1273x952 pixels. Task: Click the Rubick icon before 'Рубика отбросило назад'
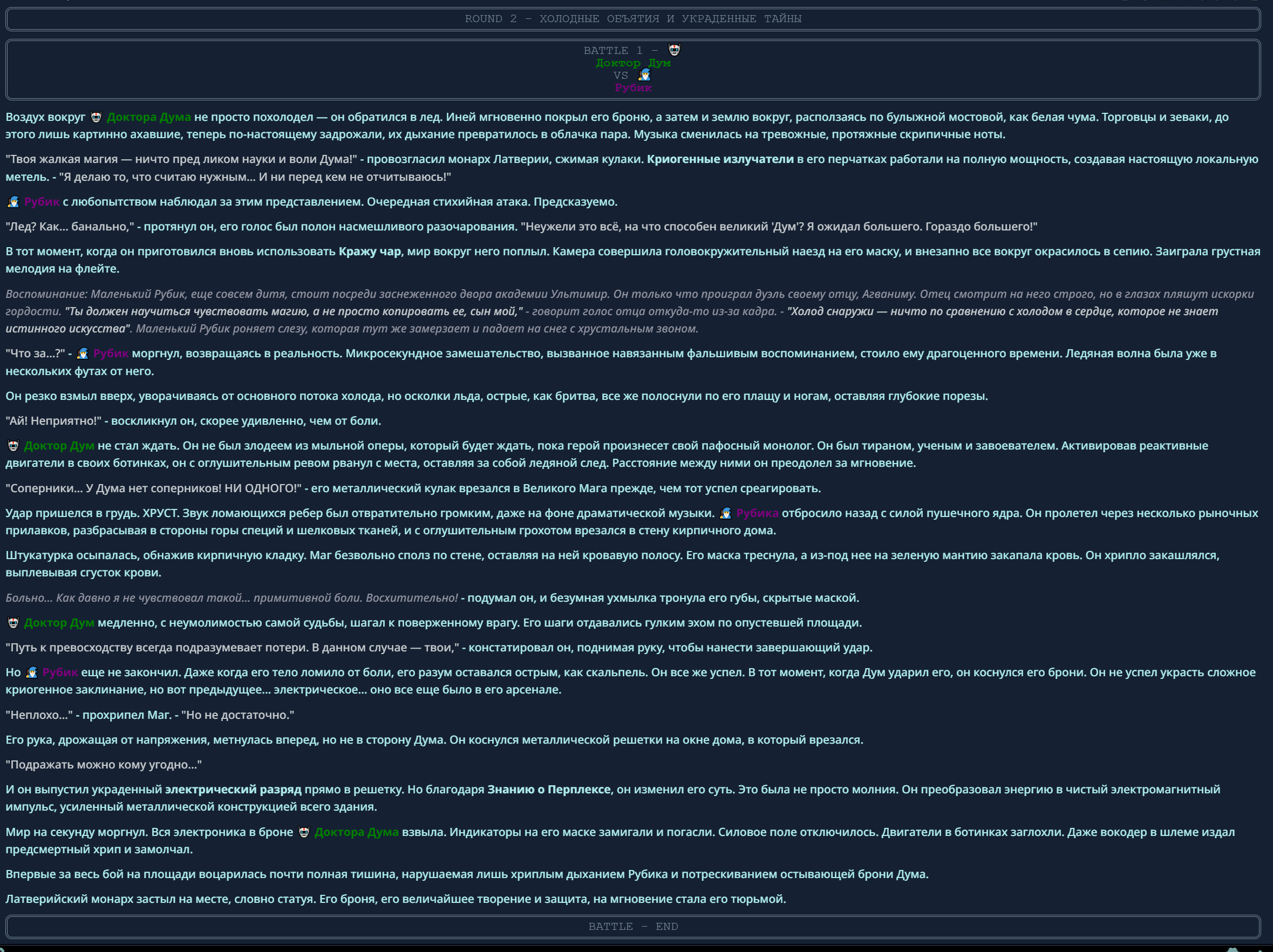click(726, 513)
